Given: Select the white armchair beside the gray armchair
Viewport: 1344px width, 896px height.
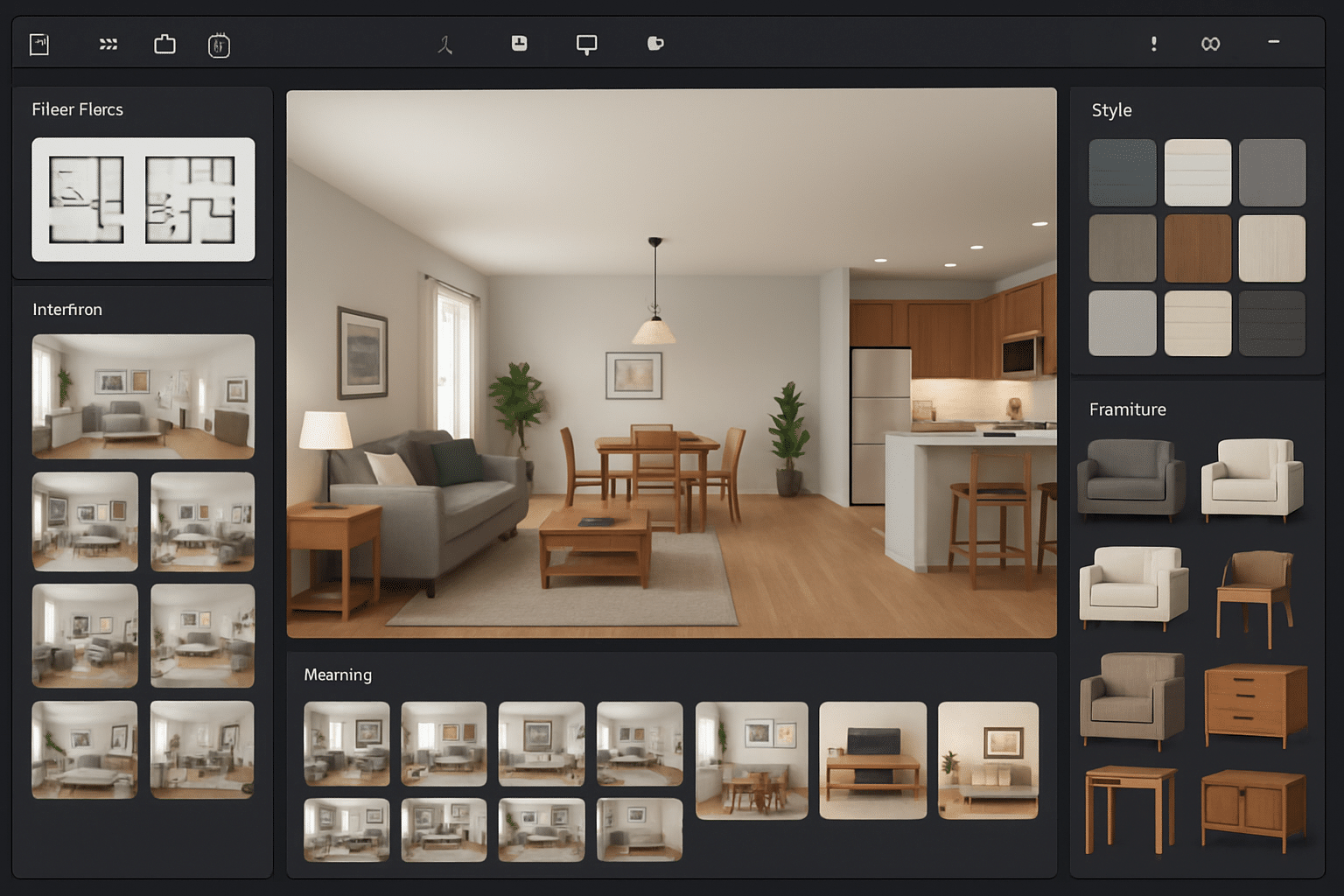Looking at the screenshot, I should click(1252, 479).
